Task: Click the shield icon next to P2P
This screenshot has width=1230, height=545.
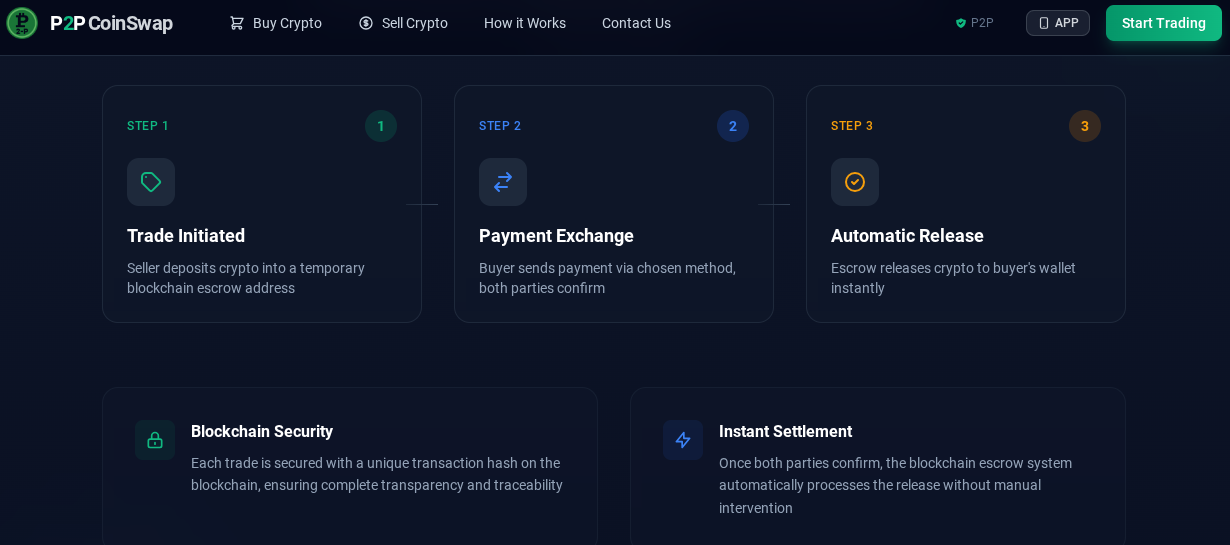Action: [961, 23]
